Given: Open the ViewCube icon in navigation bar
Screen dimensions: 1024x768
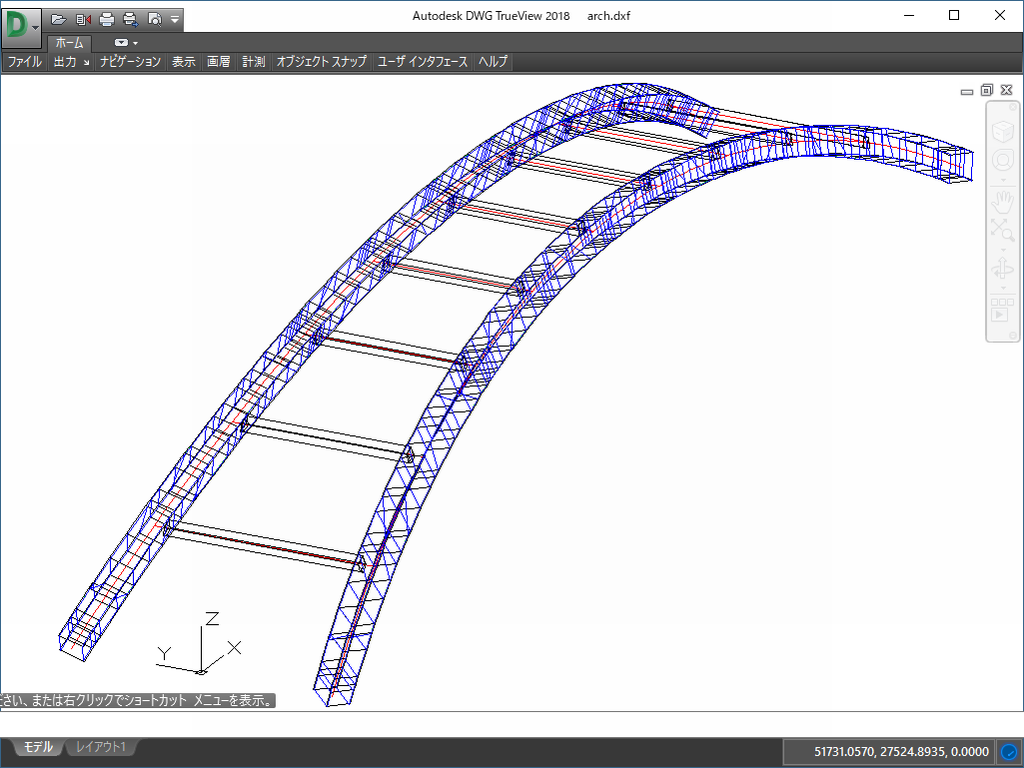Looking at the screenshot, I should pos(1002,131).
